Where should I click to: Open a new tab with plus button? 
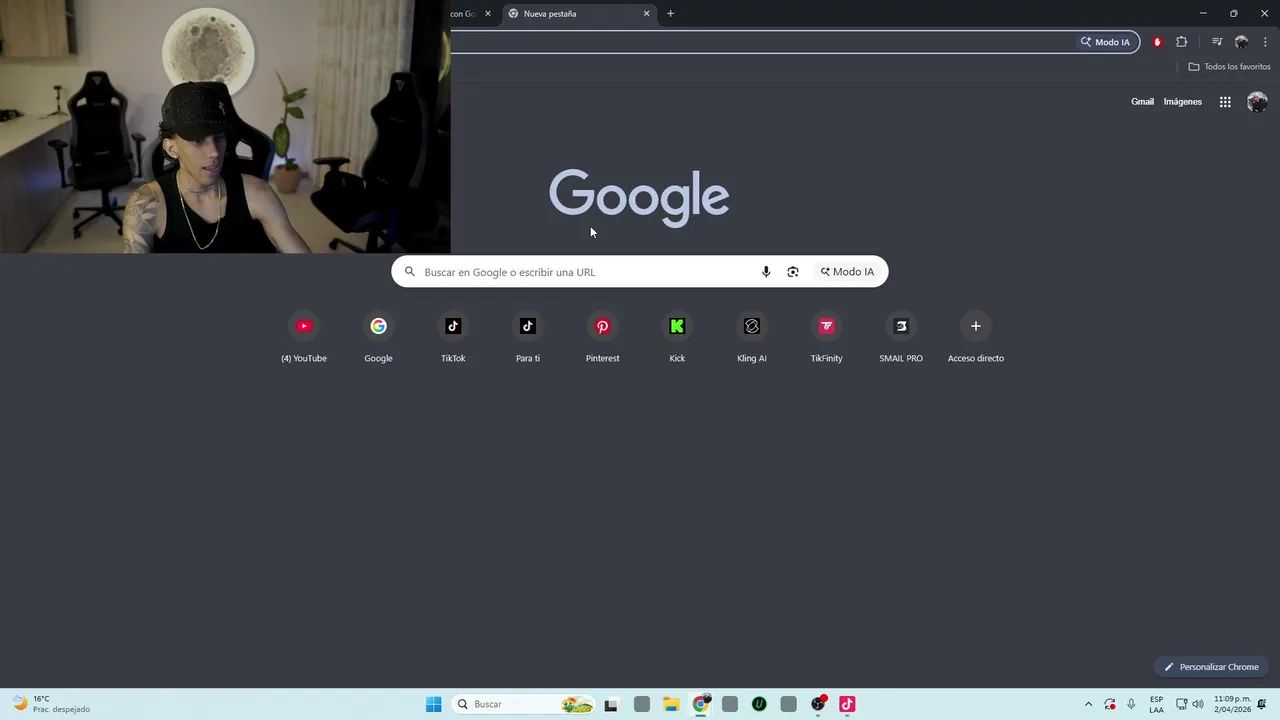click(670, 14)
